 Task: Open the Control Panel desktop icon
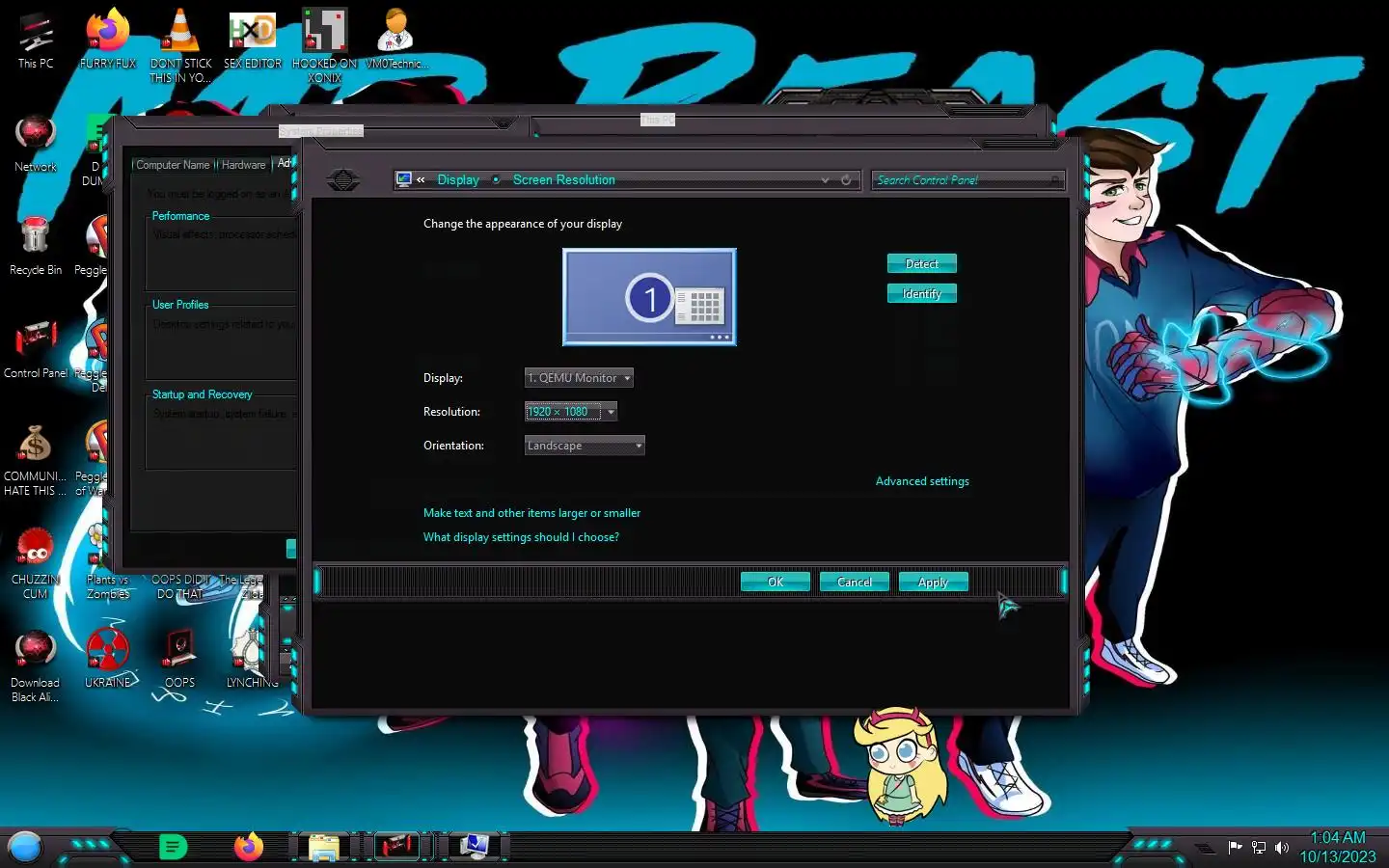36,349
